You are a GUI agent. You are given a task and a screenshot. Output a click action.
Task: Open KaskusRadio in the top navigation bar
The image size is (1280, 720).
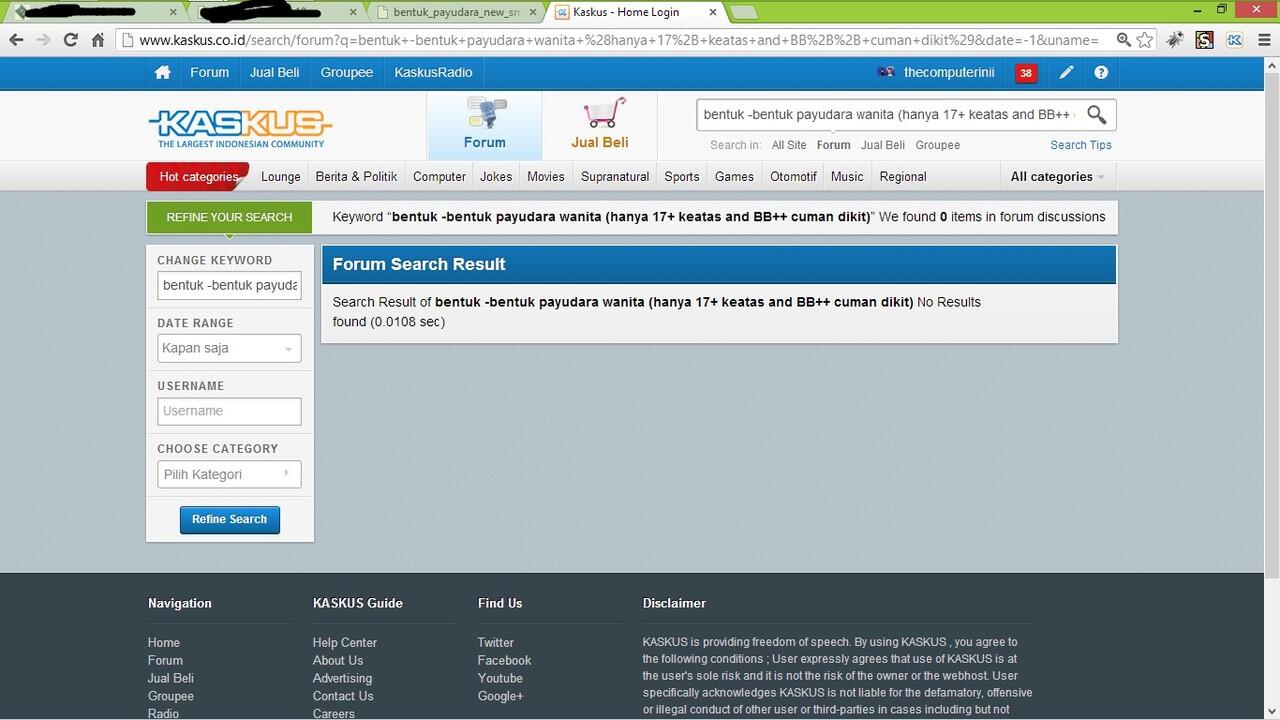[433, 73]
